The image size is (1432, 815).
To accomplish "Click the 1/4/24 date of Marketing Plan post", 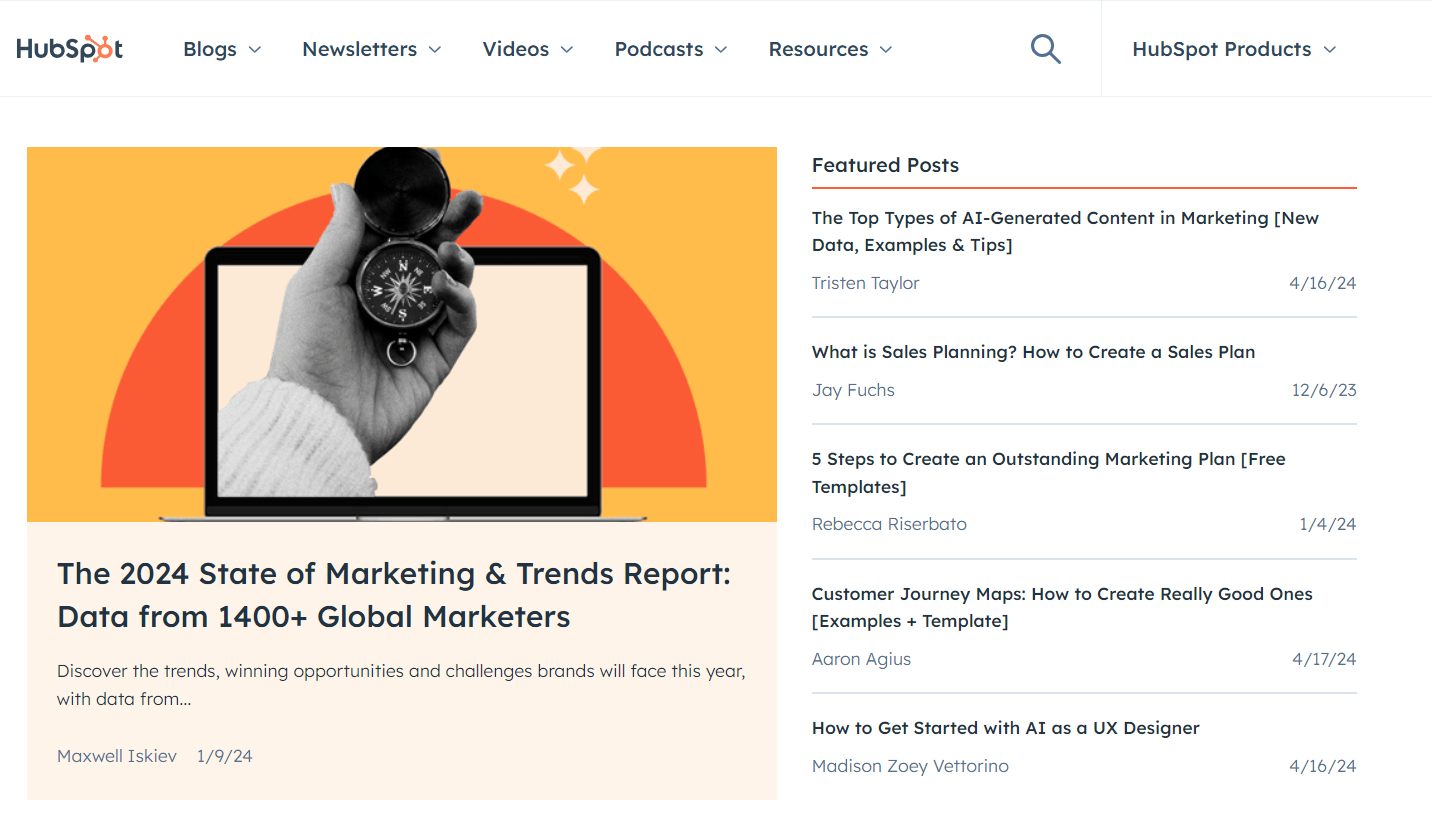I will tap(1328, 524).
